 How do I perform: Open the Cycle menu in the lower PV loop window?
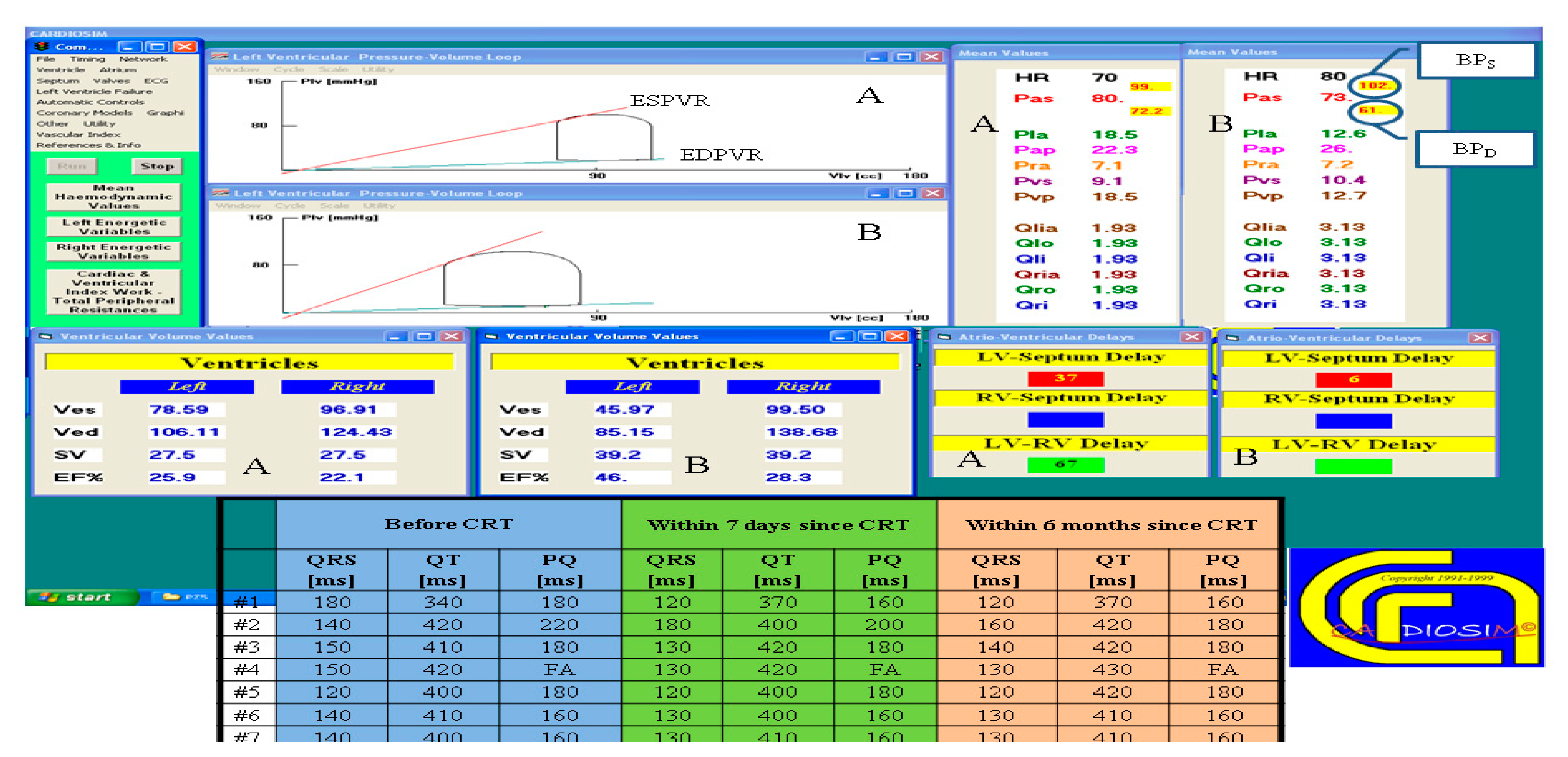pos(290,206)
